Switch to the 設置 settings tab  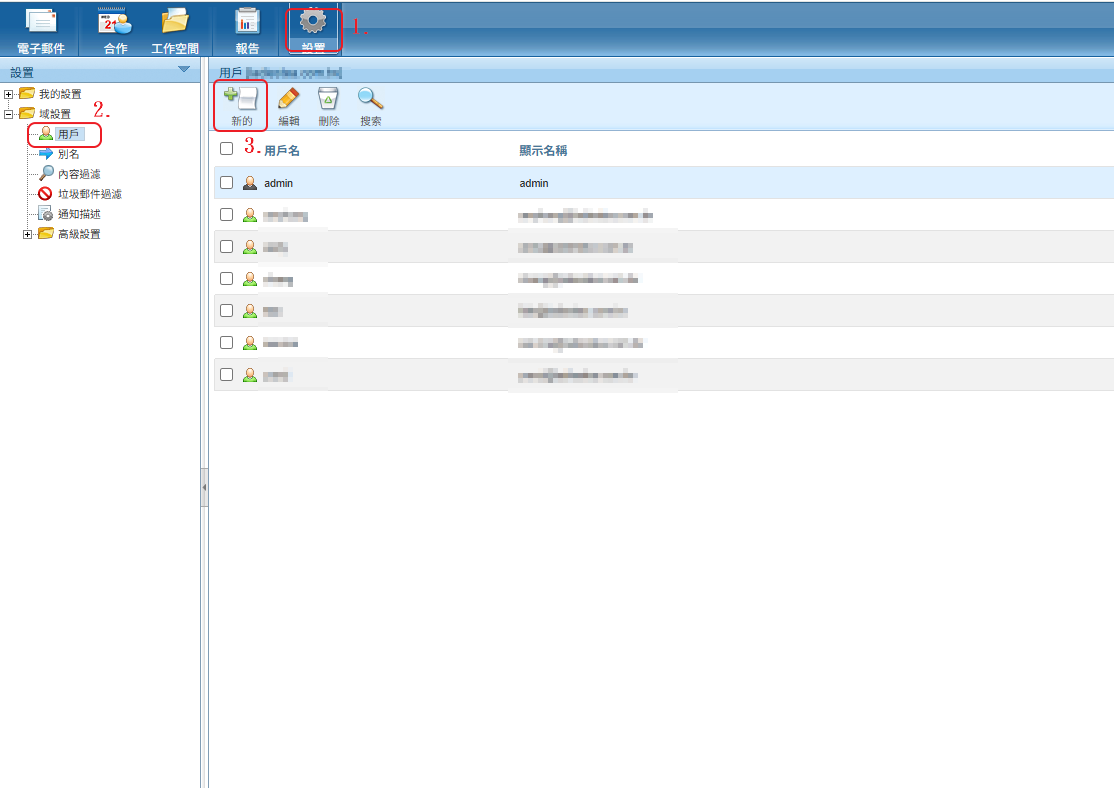[x=313, y=28]
